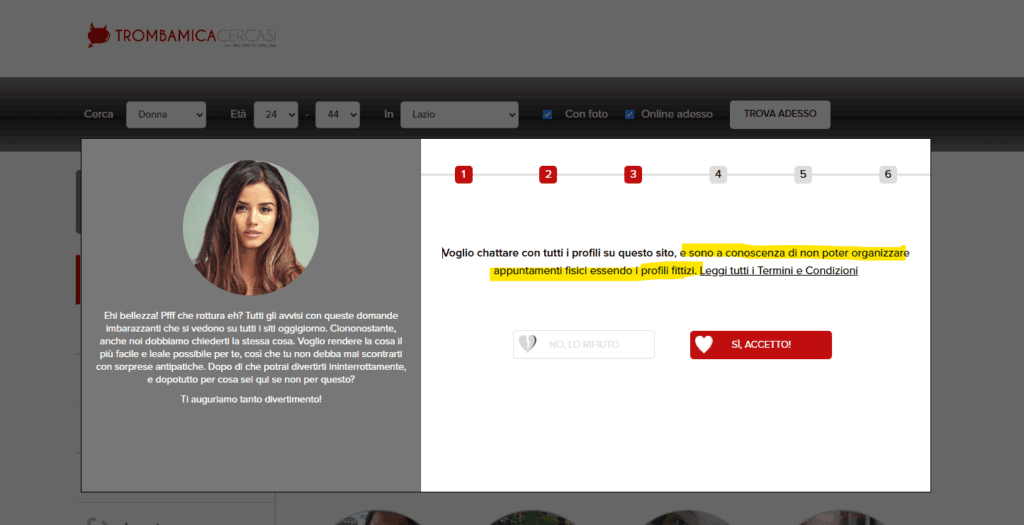Open the region dropdown showing Lazio
The width and height of the screenshot is (1024, 525).
(459, 114)
